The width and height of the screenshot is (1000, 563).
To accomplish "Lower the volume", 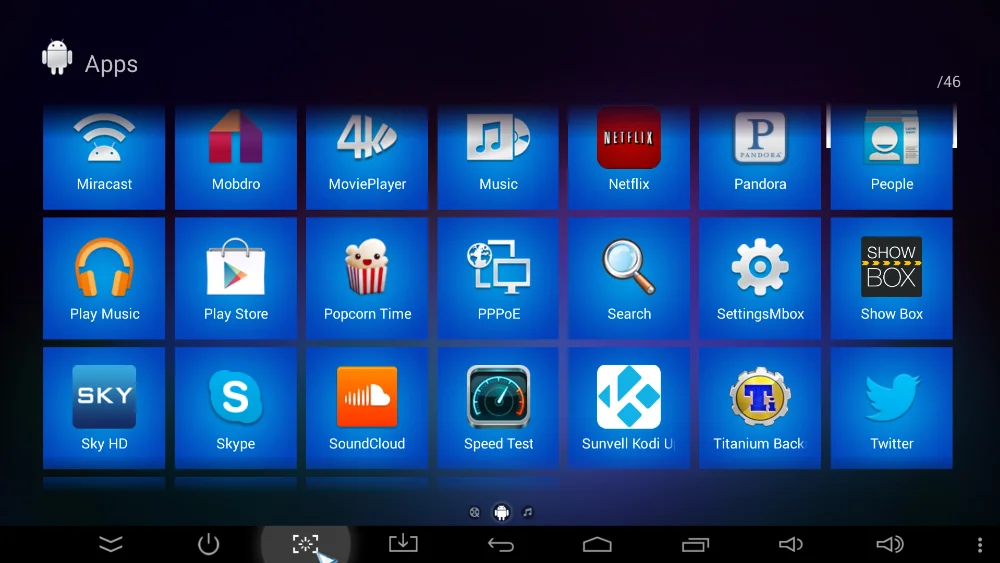I will (x=791, y=544).
